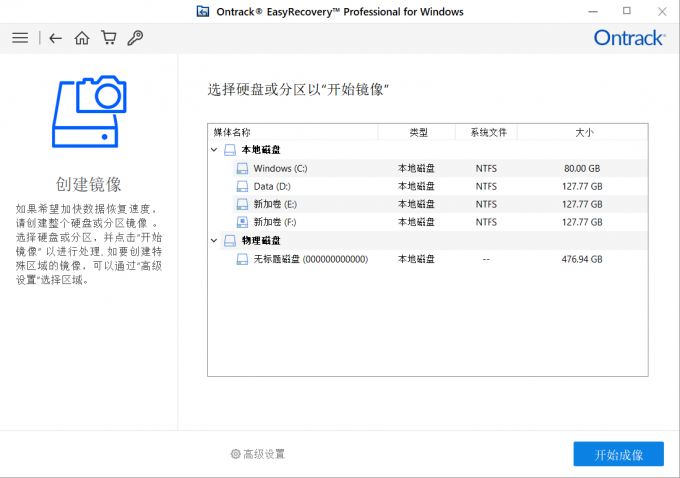This screenshot has height=478, width=680.
Task: Click the gear icon beside 高级设置
Action: pos(235,454)
